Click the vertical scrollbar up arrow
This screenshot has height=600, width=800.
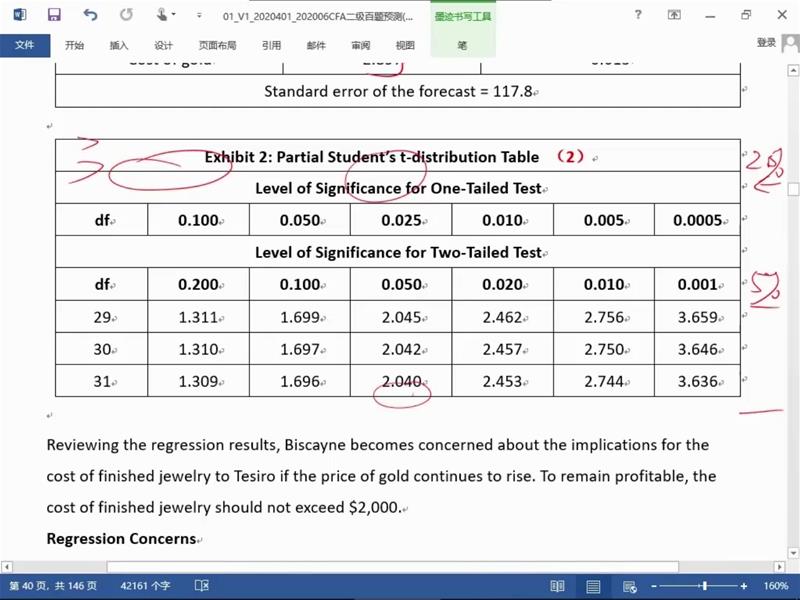click(793, 70)
